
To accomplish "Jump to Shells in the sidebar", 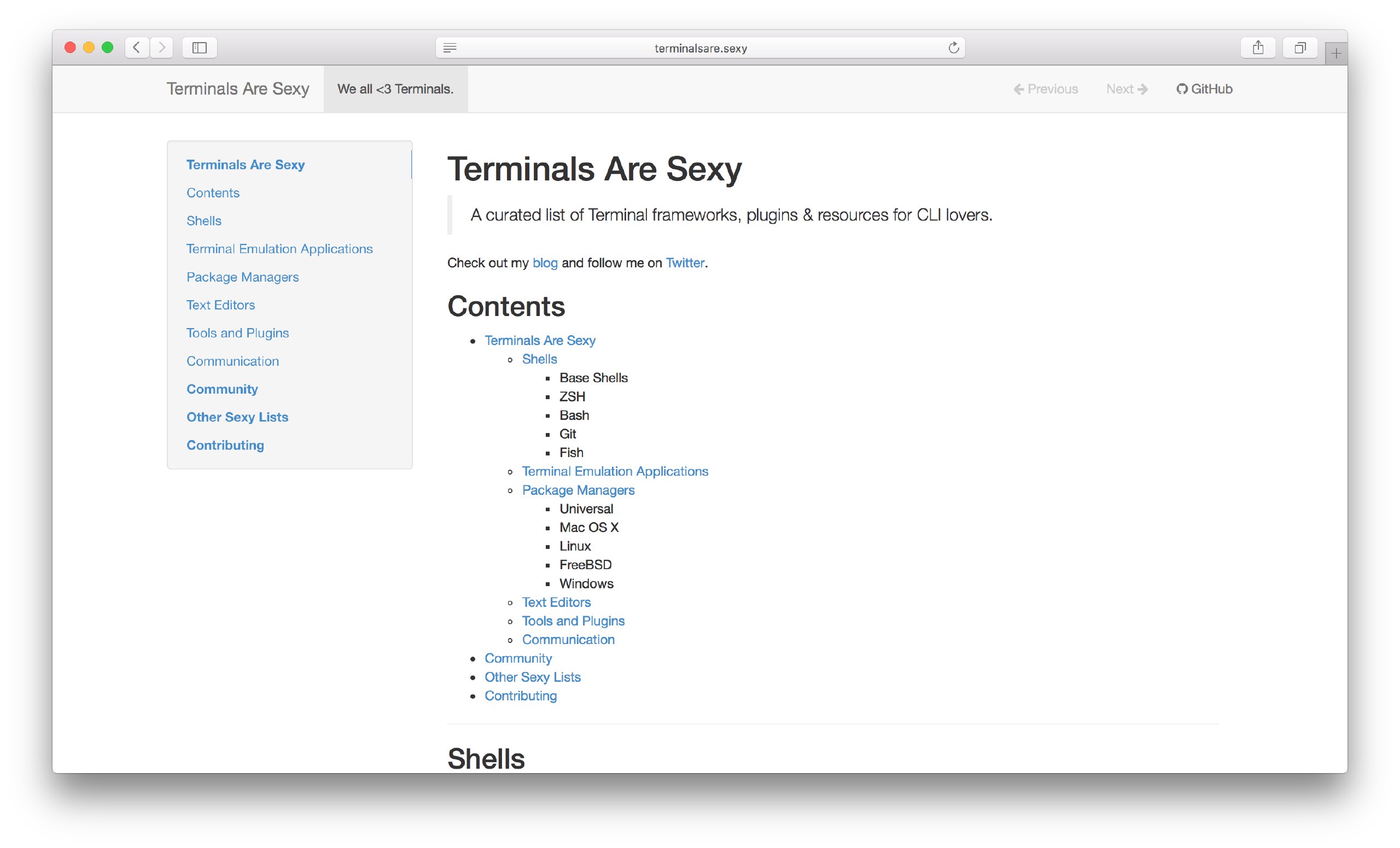I will [x=204, y=221].
